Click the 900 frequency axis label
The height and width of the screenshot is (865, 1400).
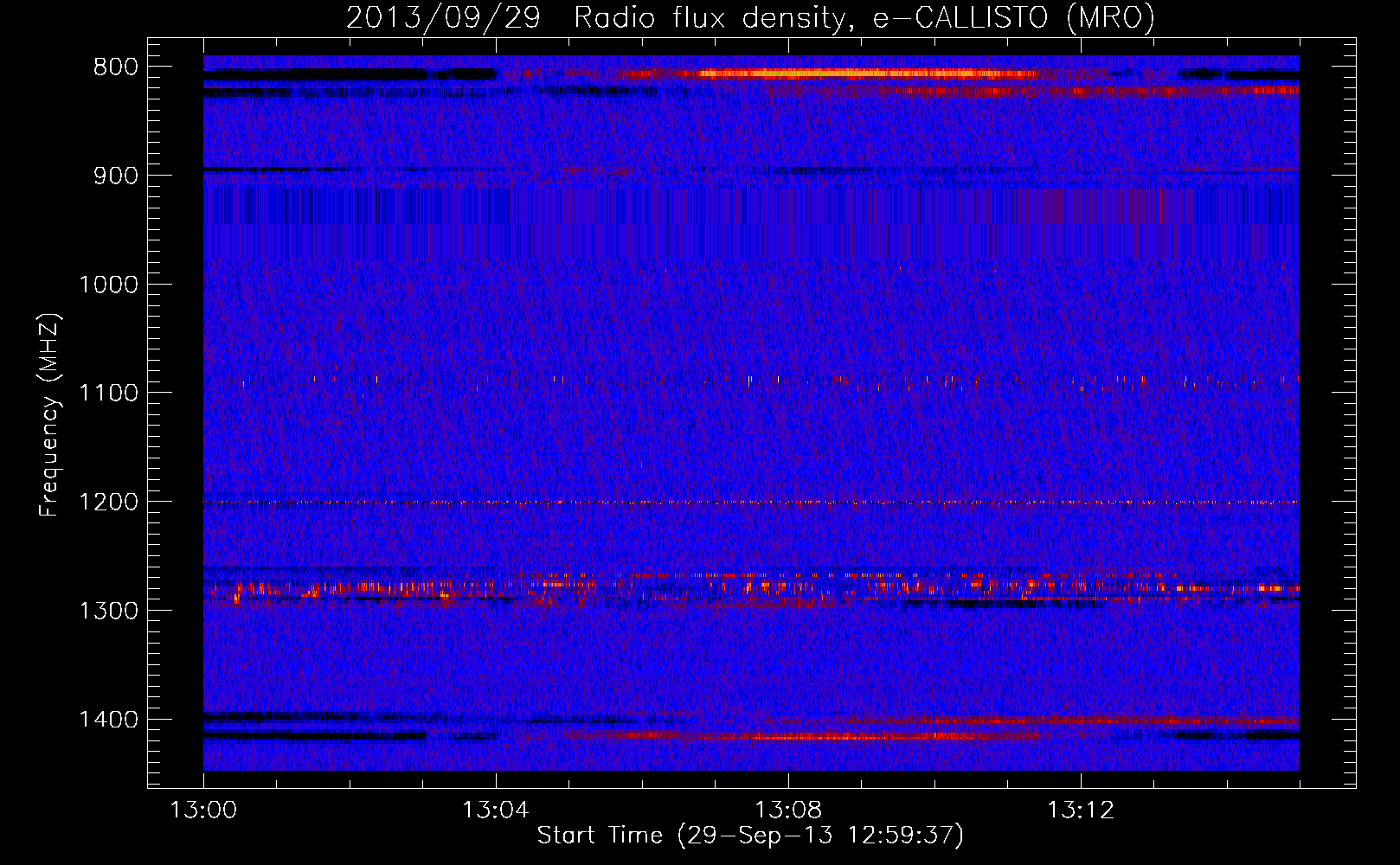pyautogui.click(x=115, y=176)
